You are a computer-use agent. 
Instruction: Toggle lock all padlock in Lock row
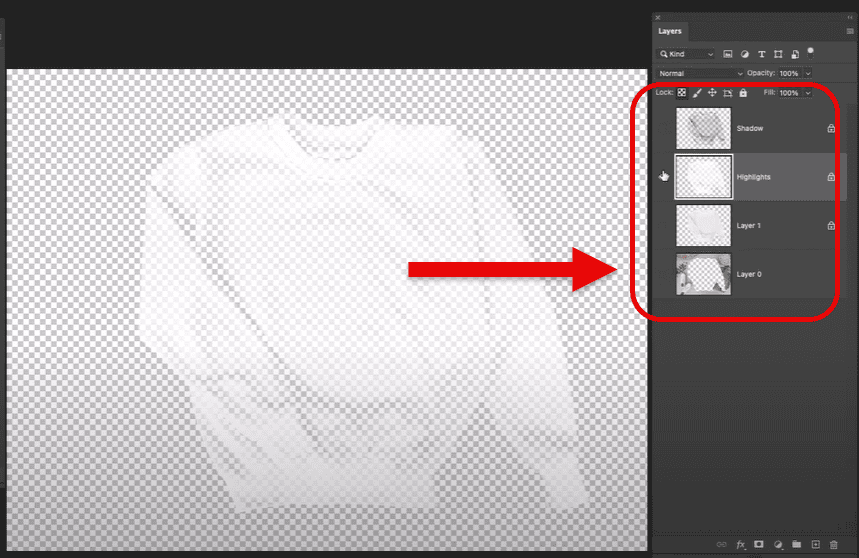743,93
